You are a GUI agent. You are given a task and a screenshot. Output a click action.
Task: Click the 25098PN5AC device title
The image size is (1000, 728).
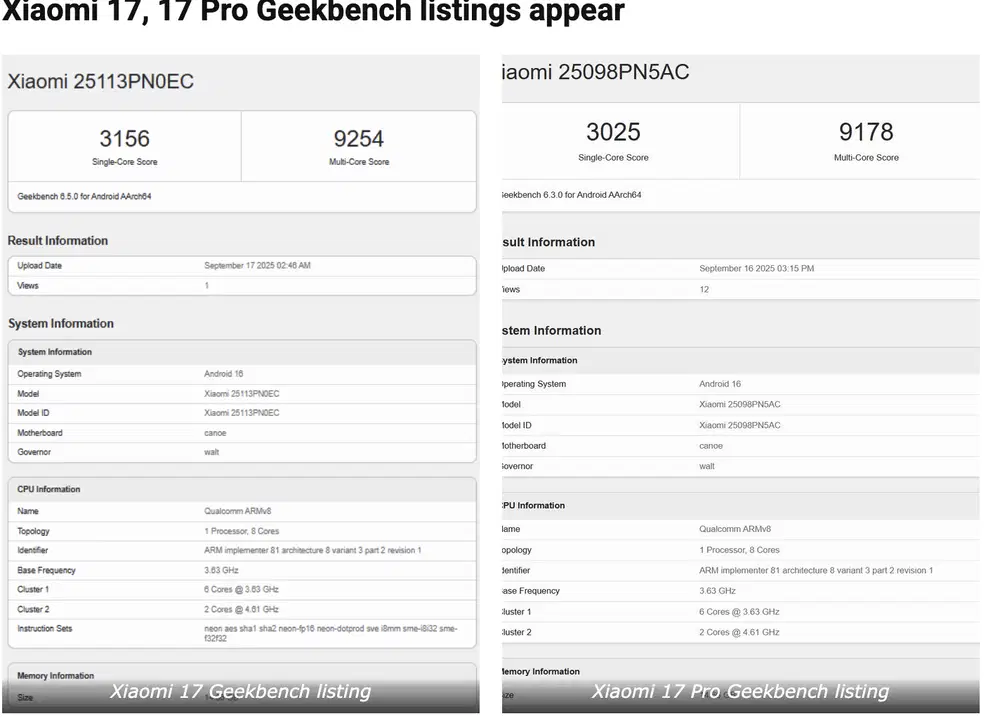point(596,72)
